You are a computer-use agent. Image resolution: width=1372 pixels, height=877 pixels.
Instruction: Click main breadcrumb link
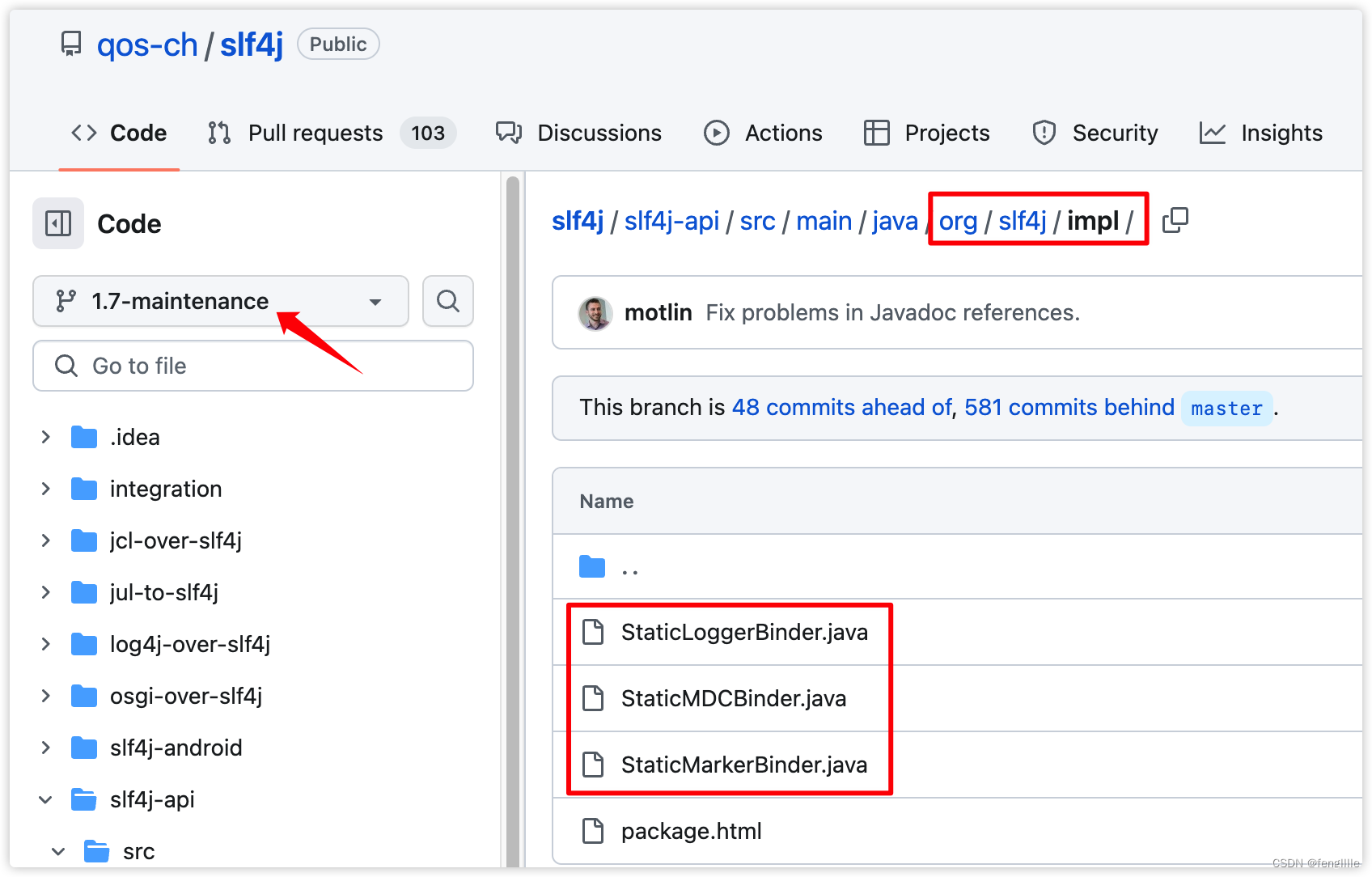pos(824,221)
